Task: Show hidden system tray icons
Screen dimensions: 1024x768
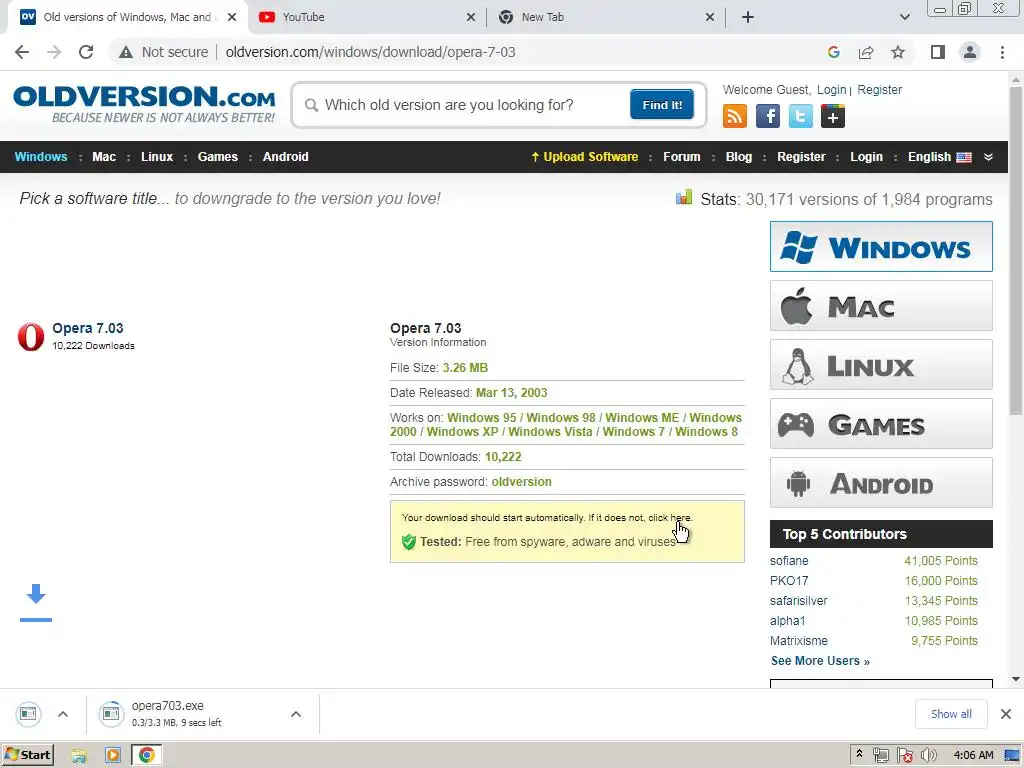Action: point(859,754)
